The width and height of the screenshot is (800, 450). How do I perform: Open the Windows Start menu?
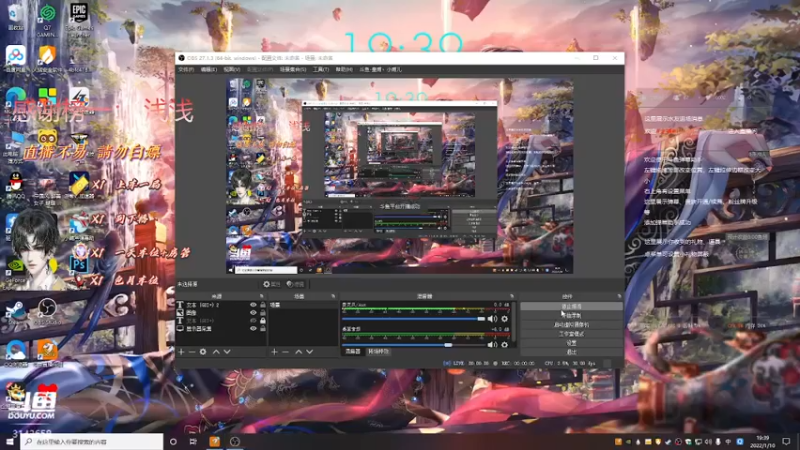[10, 441]
